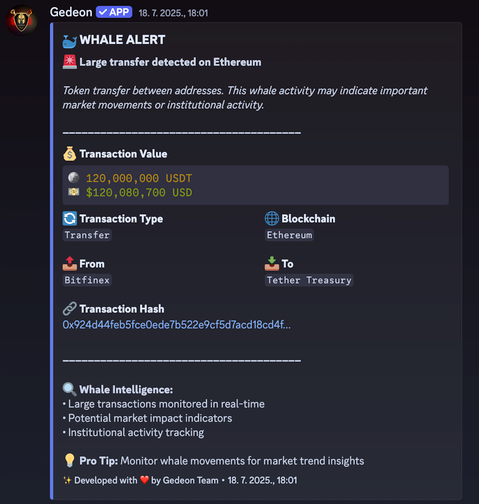Click the blue refresh Transaction Type icon
The height and width of the screenshot is (504, 479).
pos(70,219)
